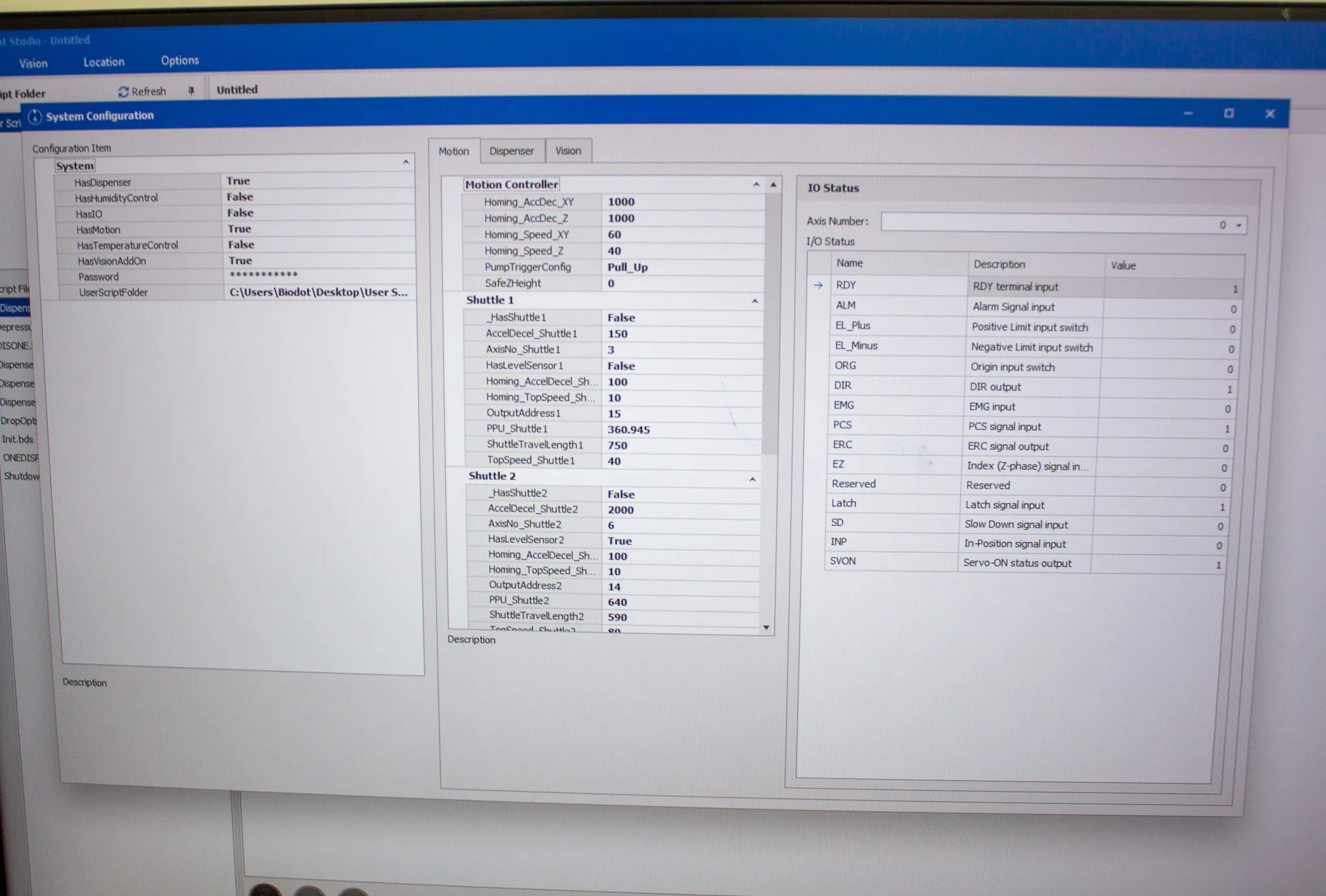
Task: Click the Description column header in IO Status
Action: (1037, 264)
